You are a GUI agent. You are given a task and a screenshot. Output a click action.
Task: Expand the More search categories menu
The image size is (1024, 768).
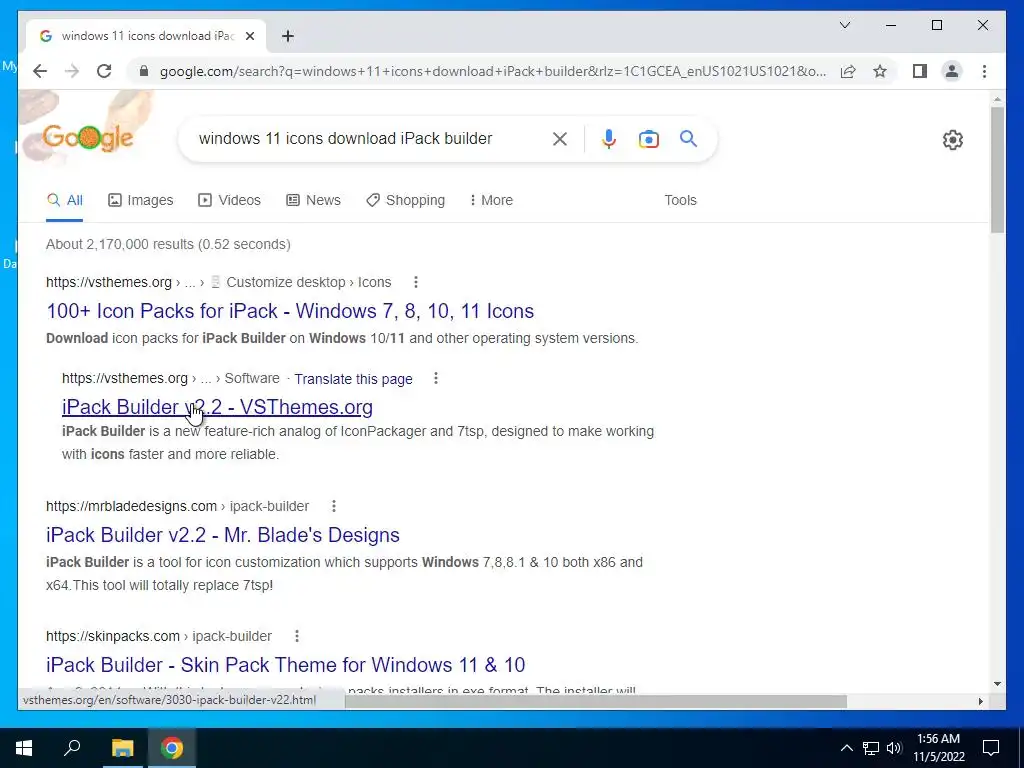coord(491,200)
